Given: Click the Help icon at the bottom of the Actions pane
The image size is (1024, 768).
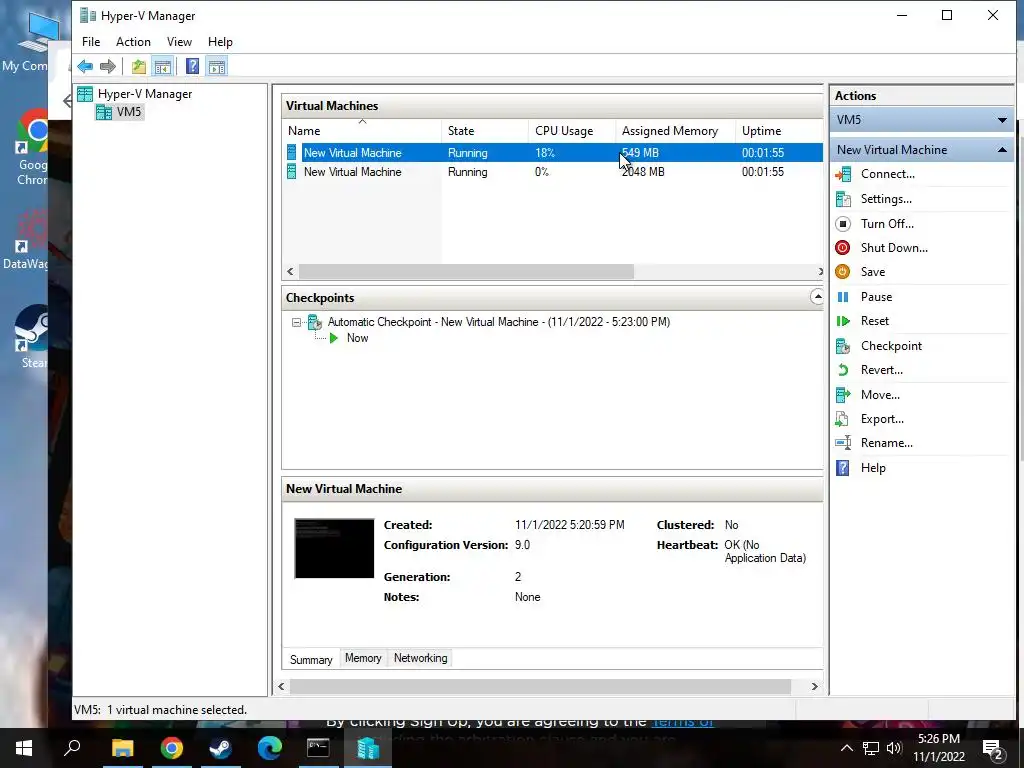Looking at the screenshot, I should [843, 468].
